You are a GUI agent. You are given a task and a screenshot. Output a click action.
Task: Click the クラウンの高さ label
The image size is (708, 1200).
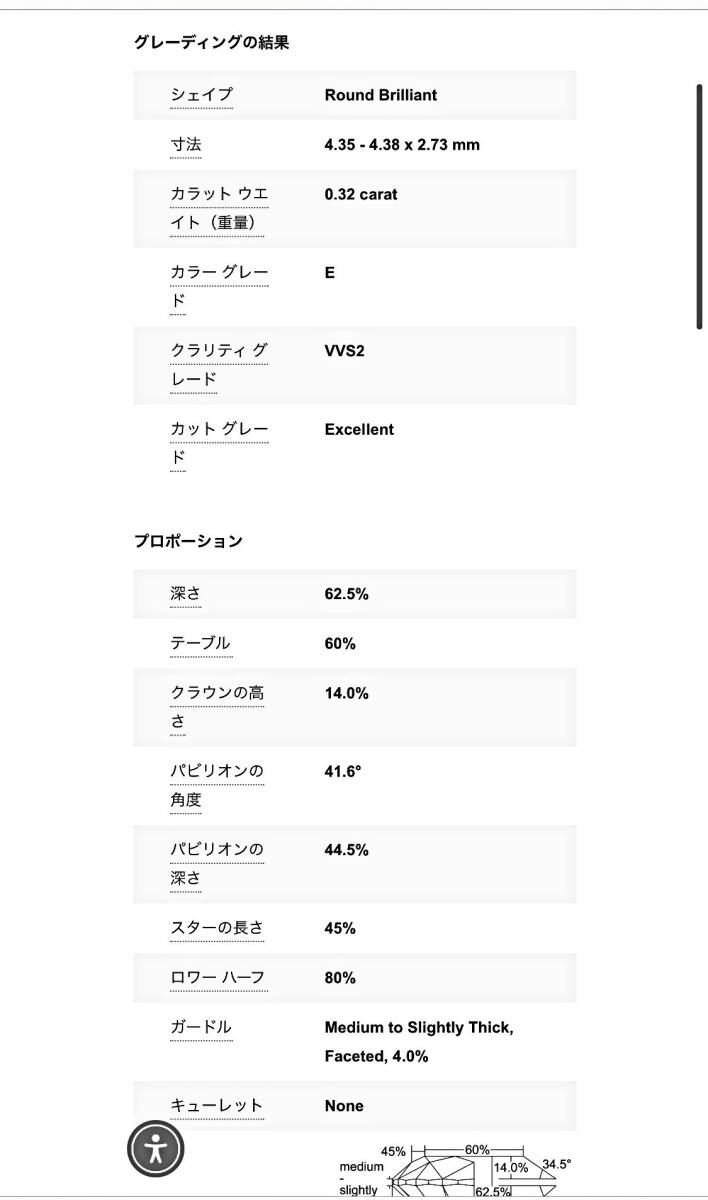pyautogui.click(x=217, y=706)
